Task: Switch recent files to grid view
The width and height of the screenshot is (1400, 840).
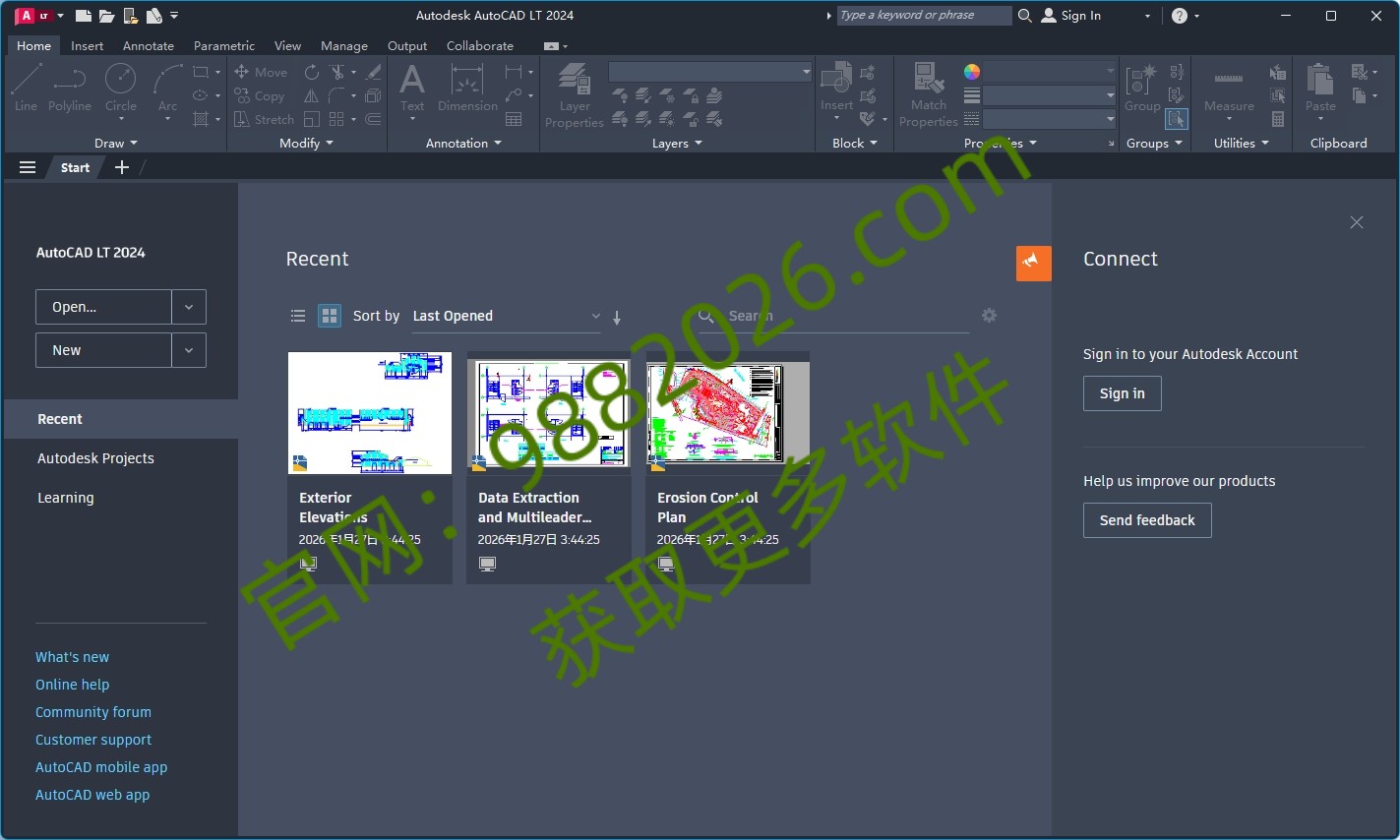Action: pyautogui.click(x=330, y=316)
